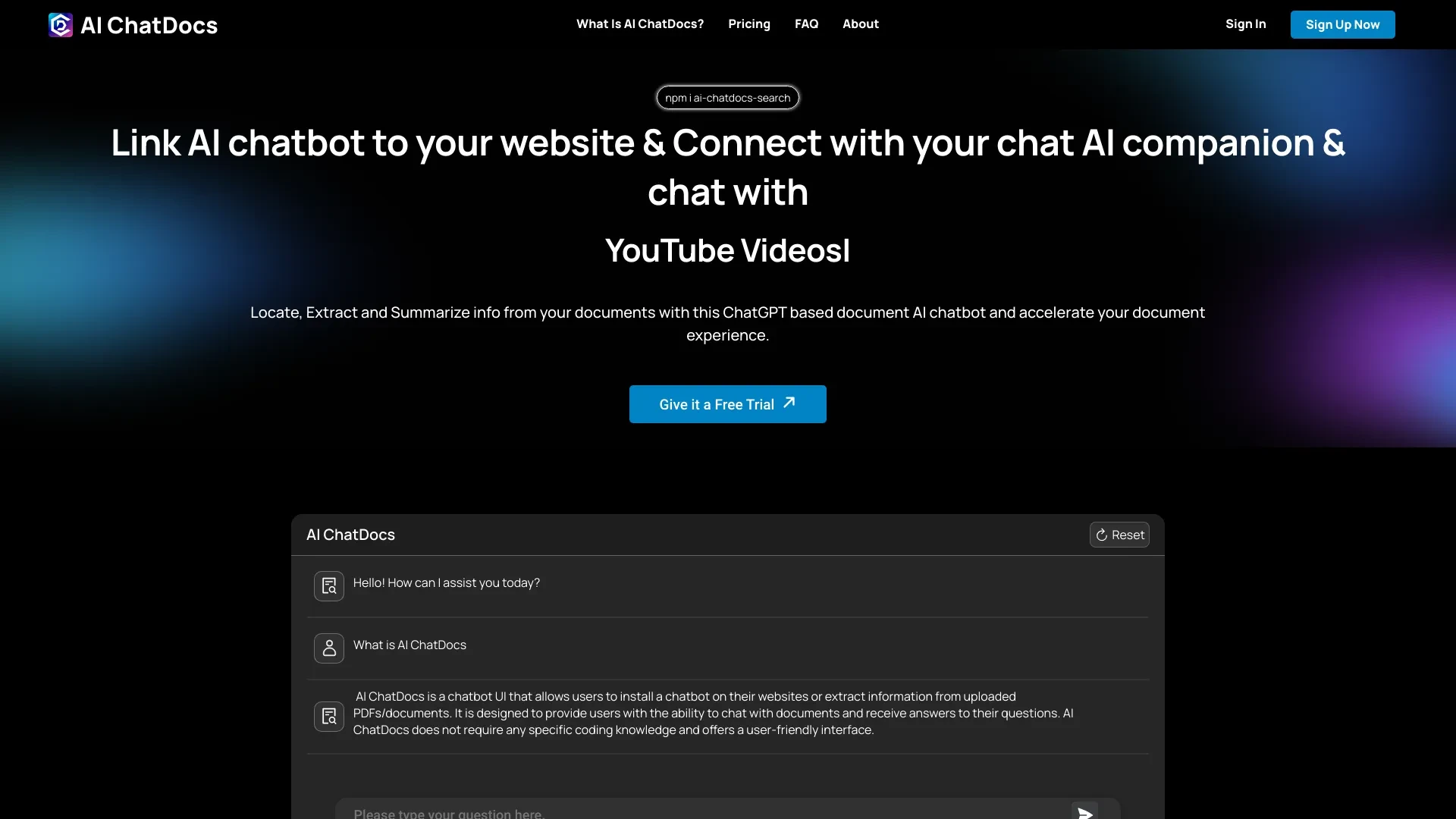Toggle visibility of chat reset button
Screen dimensions: 1456x819
(x=1119, y=534)
